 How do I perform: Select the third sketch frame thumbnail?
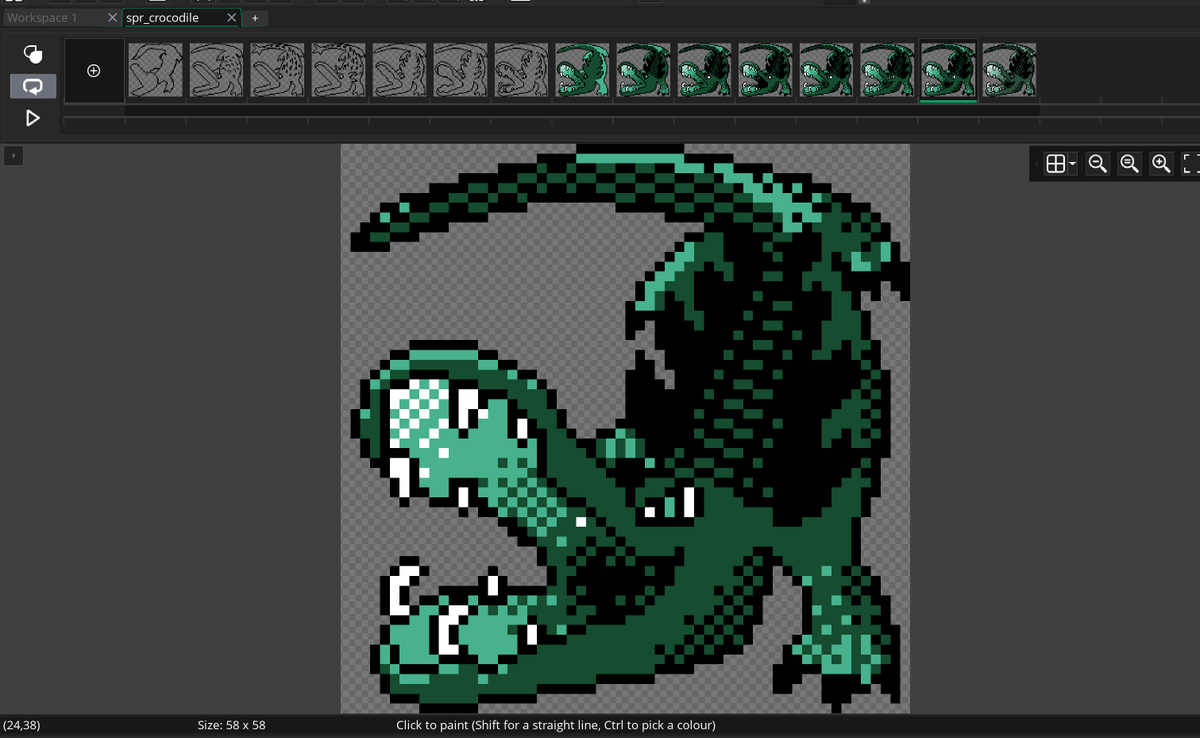point(277,70)
